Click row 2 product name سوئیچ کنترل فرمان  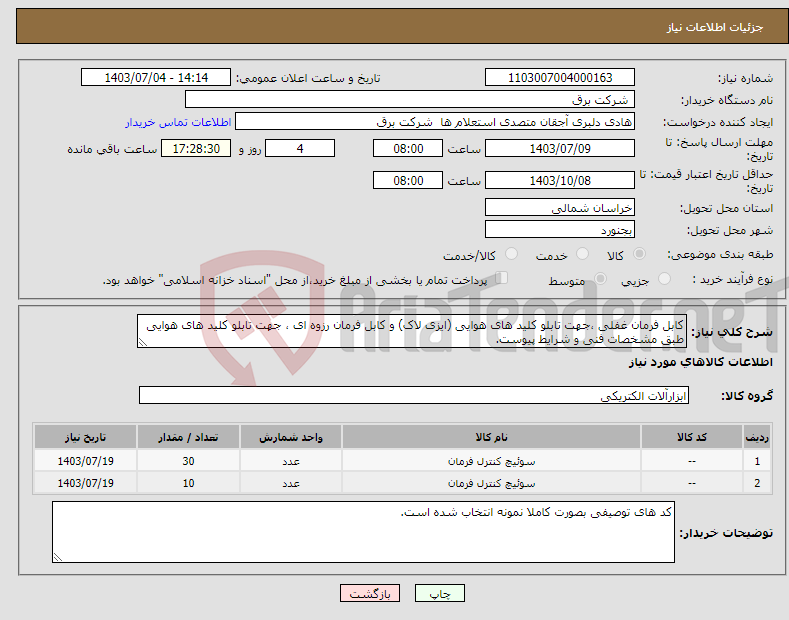(x=492, y=483)
